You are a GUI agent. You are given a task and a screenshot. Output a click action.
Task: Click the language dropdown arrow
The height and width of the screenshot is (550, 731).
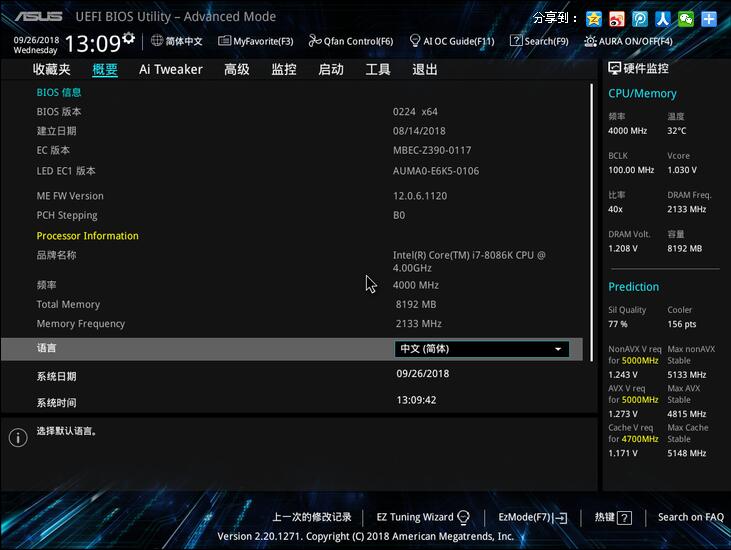(558, 349)
